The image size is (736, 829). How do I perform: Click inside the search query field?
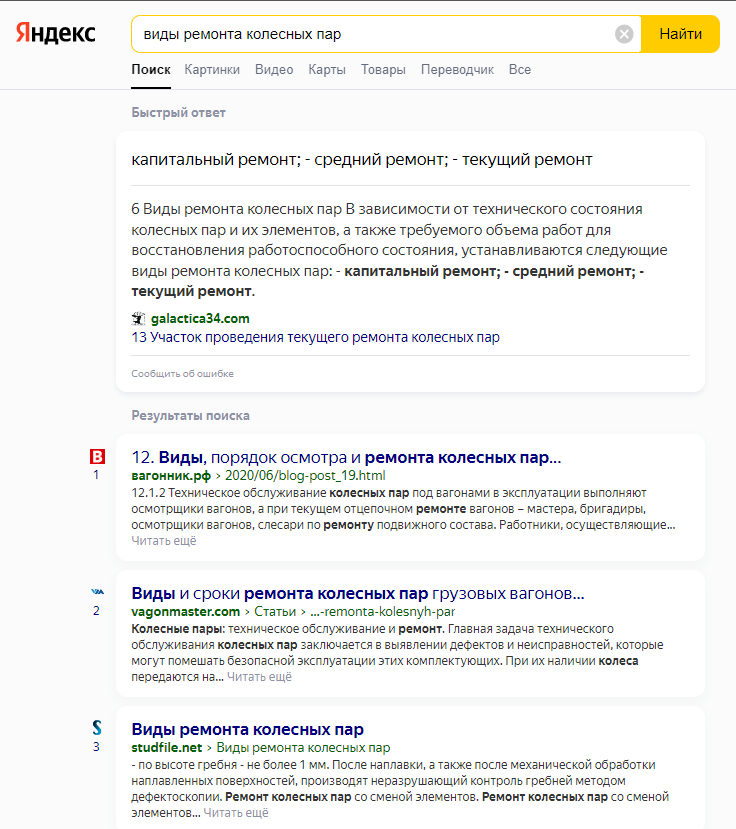370,34
